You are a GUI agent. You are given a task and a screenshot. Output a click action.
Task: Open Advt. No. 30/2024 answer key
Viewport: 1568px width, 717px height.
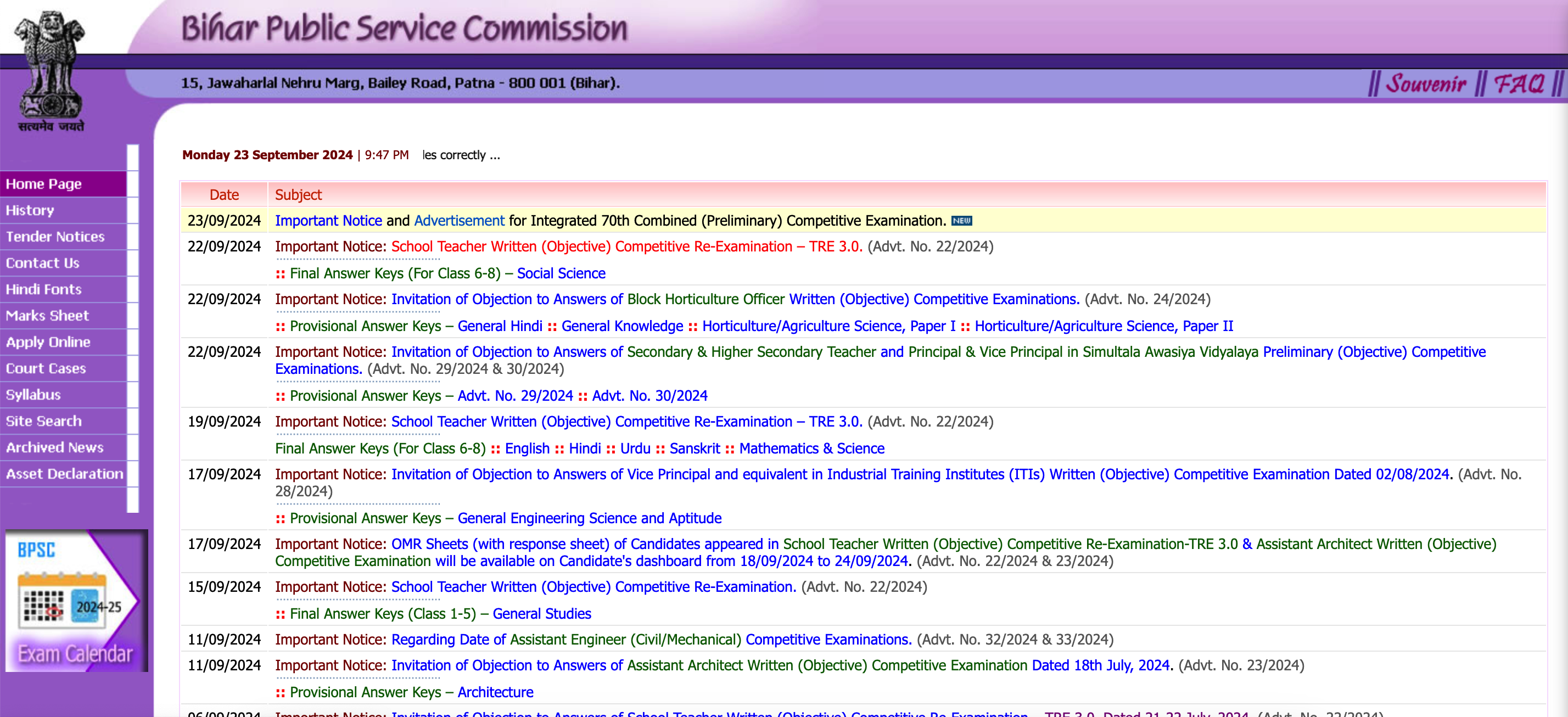(649, 396)
